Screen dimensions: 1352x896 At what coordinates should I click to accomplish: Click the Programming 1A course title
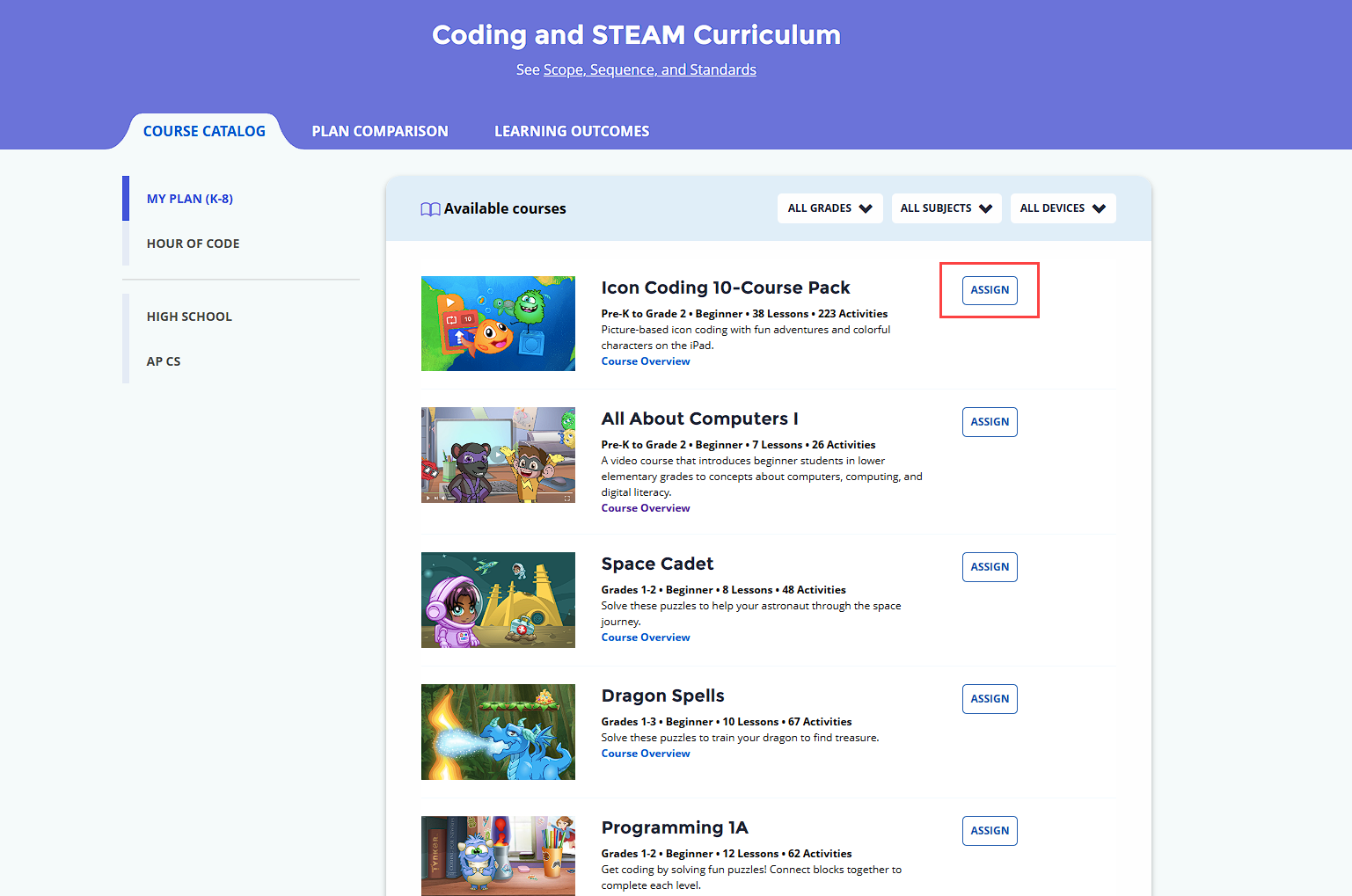(x=675, y=827)
